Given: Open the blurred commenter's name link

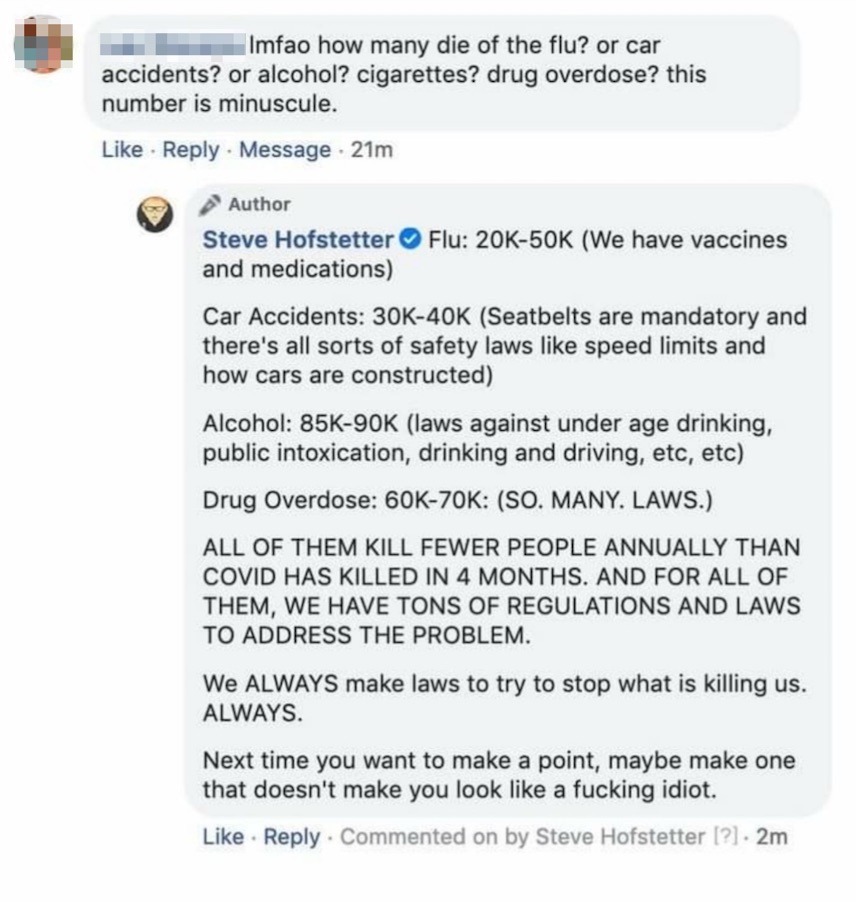Looking at the screenshot, I should coord(172,44).
